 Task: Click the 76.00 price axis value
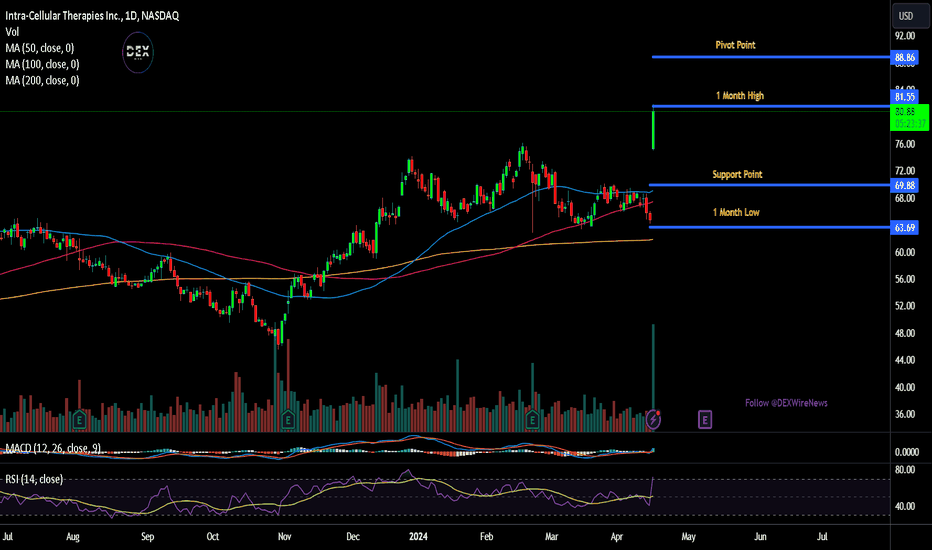coord(905,144)
